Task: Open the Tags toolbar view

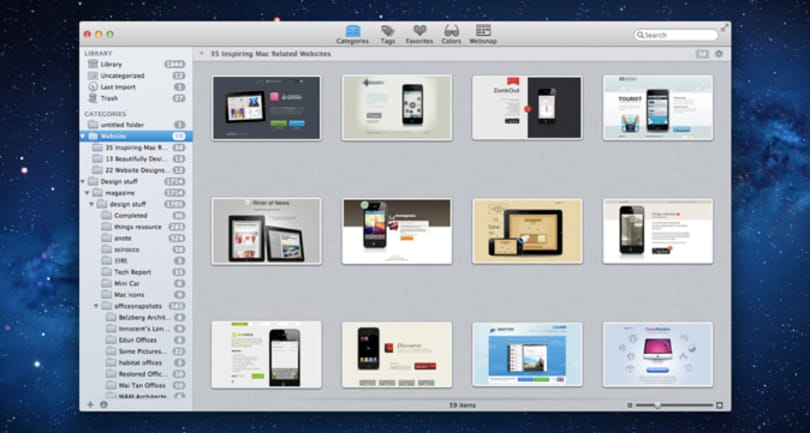Action: (x=388, y=34)
